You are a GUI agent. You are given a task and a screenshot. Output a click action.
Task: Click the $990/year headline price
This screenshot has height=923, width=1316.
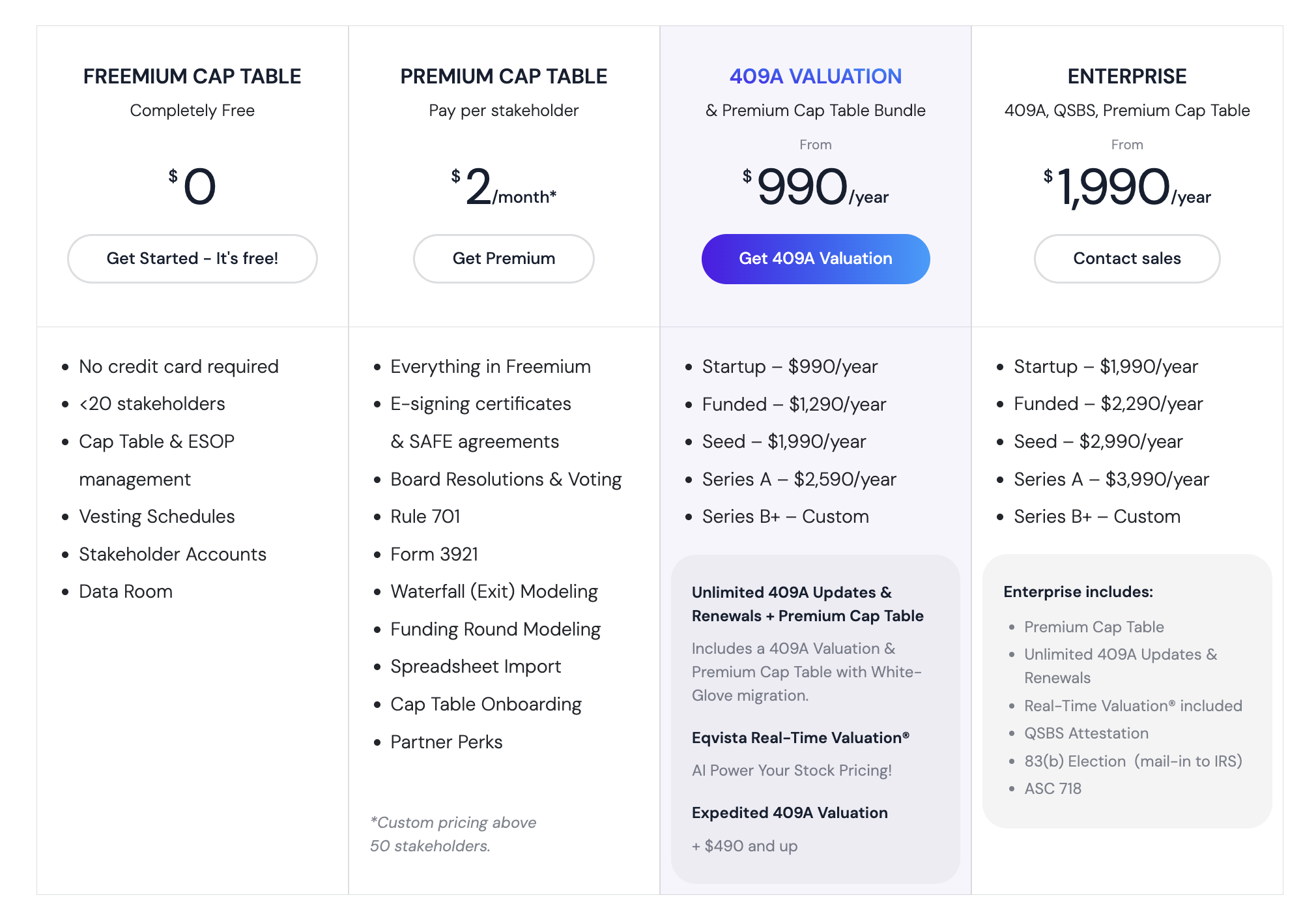(x=815, y=188)
